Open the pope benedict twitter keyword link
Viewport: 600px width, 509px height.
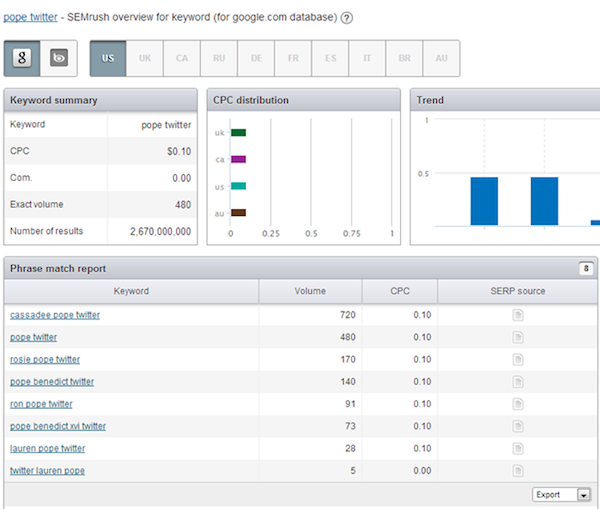pos(52,382)
